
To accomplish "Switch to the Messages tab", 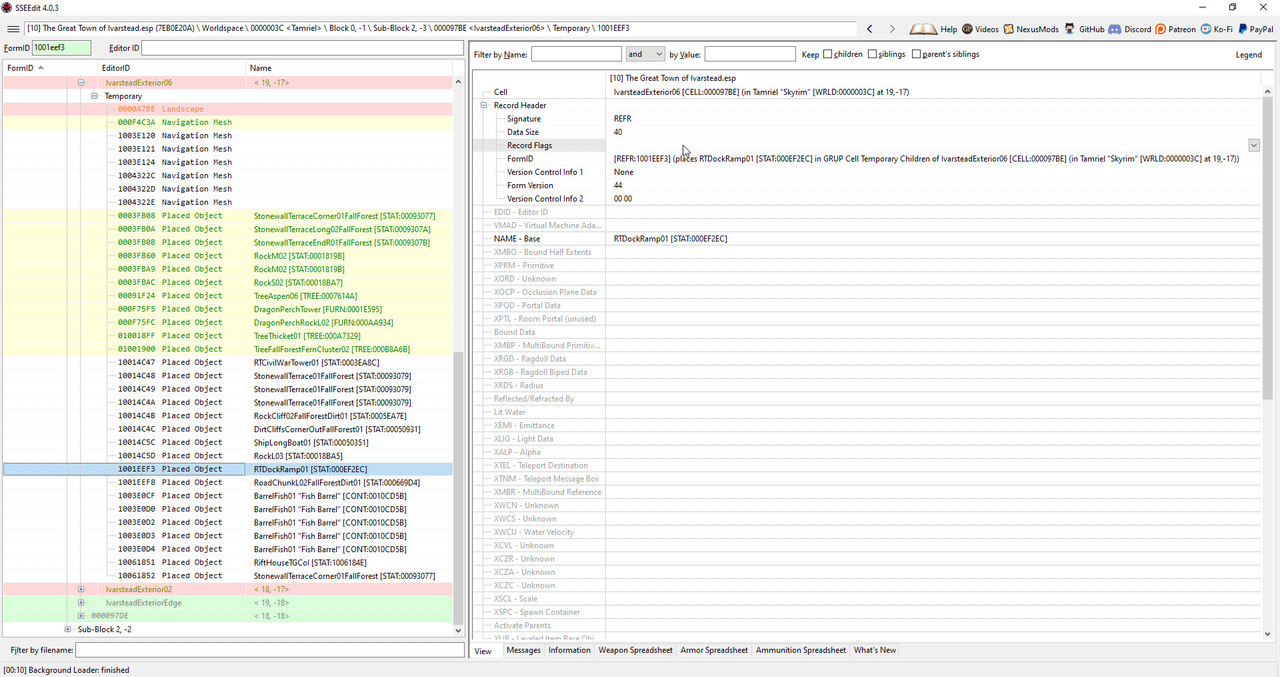I will tap(523, 650).
